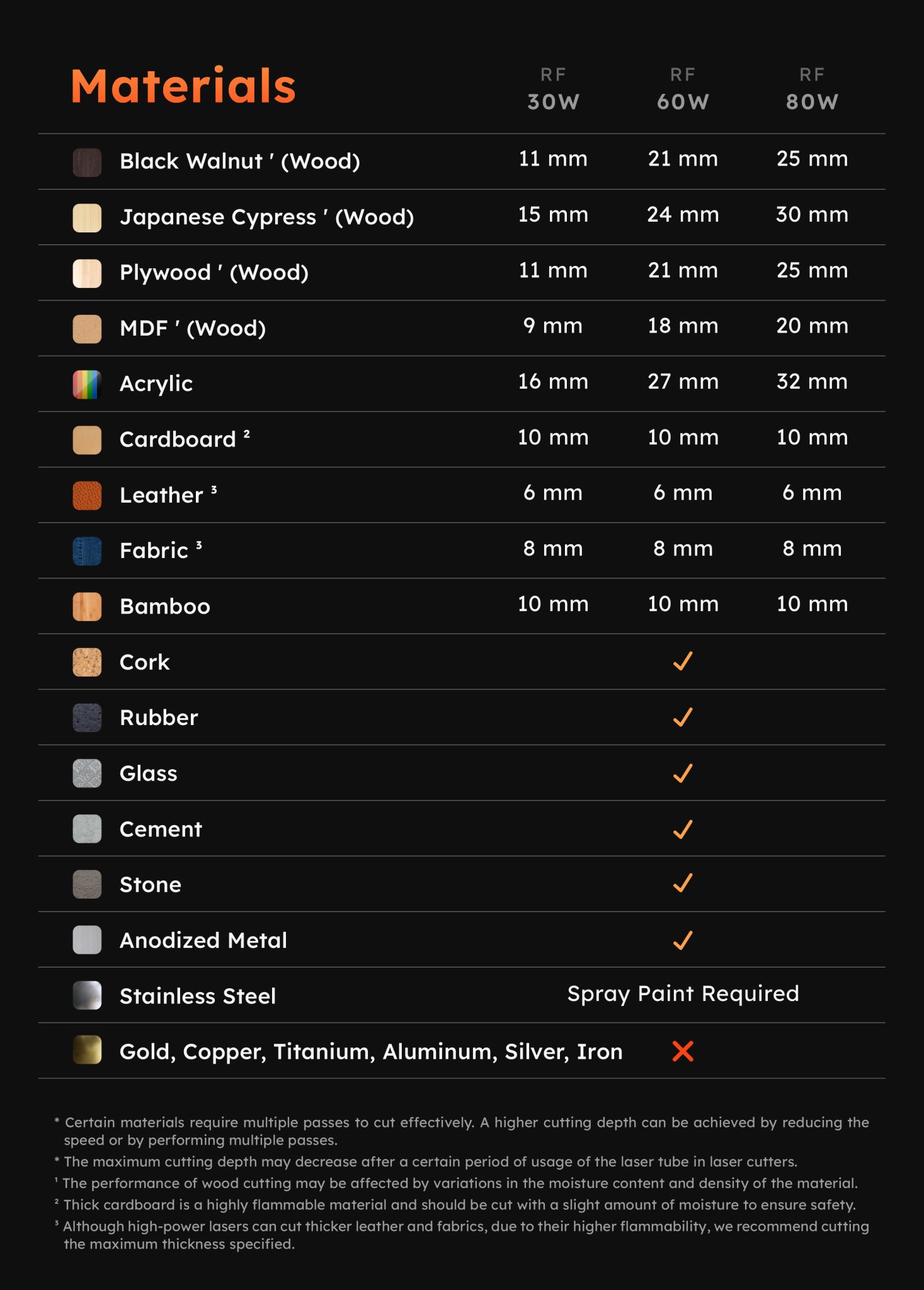924x1290 pixels.
Task: Click the Anodized Metal checkmark
Action: pos(683,940)
